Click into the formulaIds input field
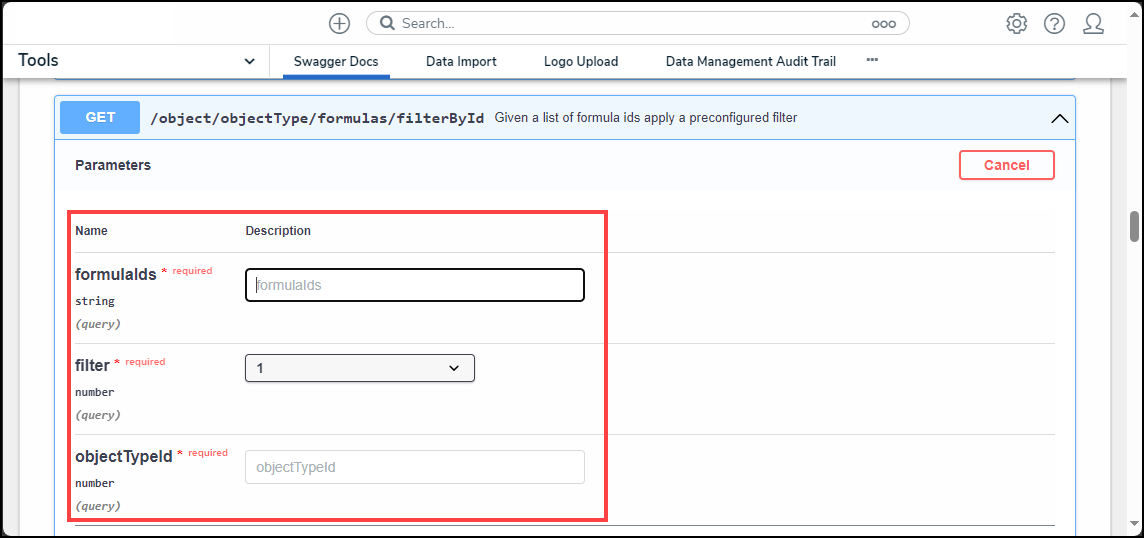Viewport: 1144px width, 538px height. coord(415,285)
